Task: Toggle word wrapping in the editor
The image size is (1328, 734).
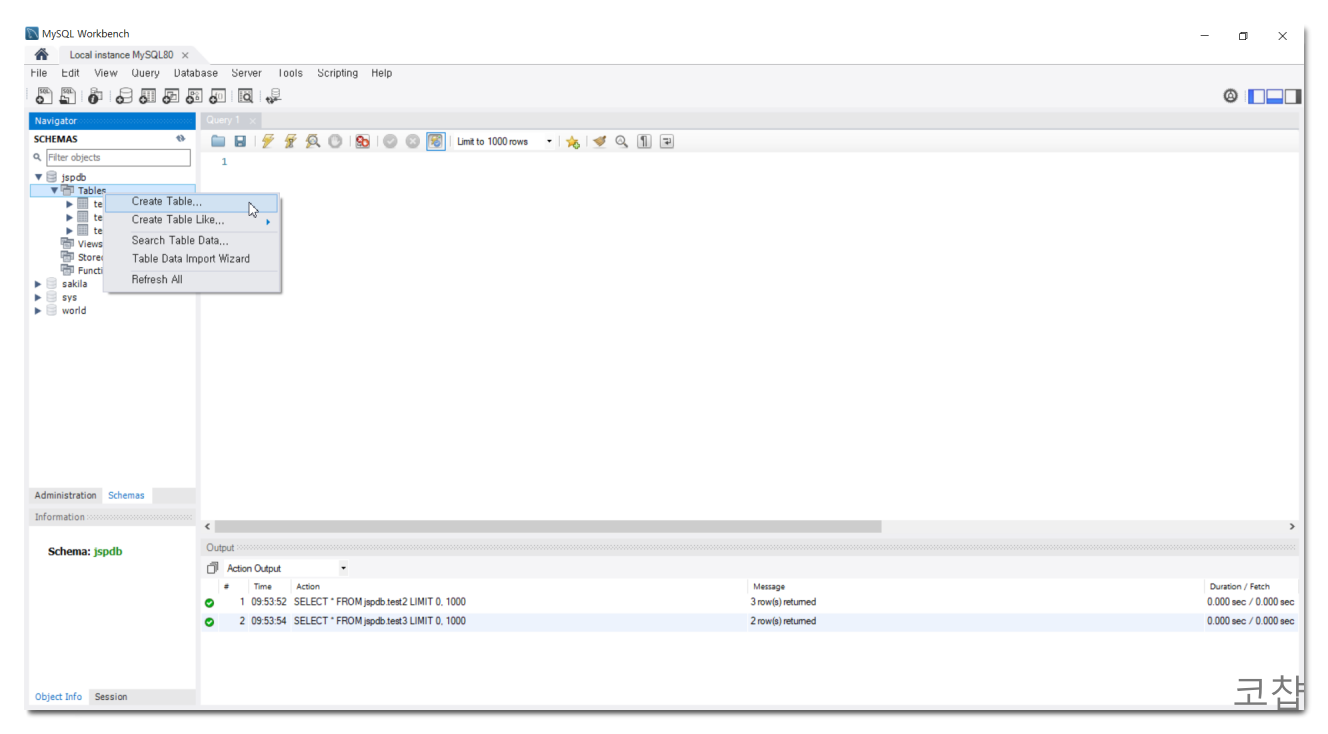Action: 667,142
